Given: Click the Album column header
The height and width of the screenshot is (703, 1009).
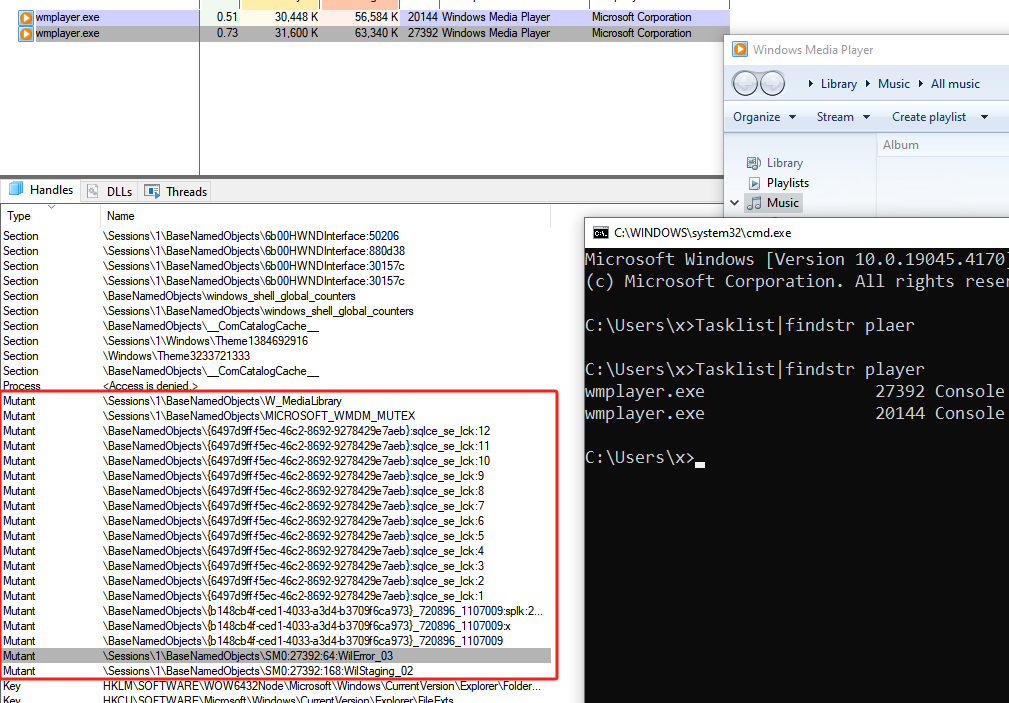Looking at the screenshot, I should pyautogui.click(x=943, y=145).
